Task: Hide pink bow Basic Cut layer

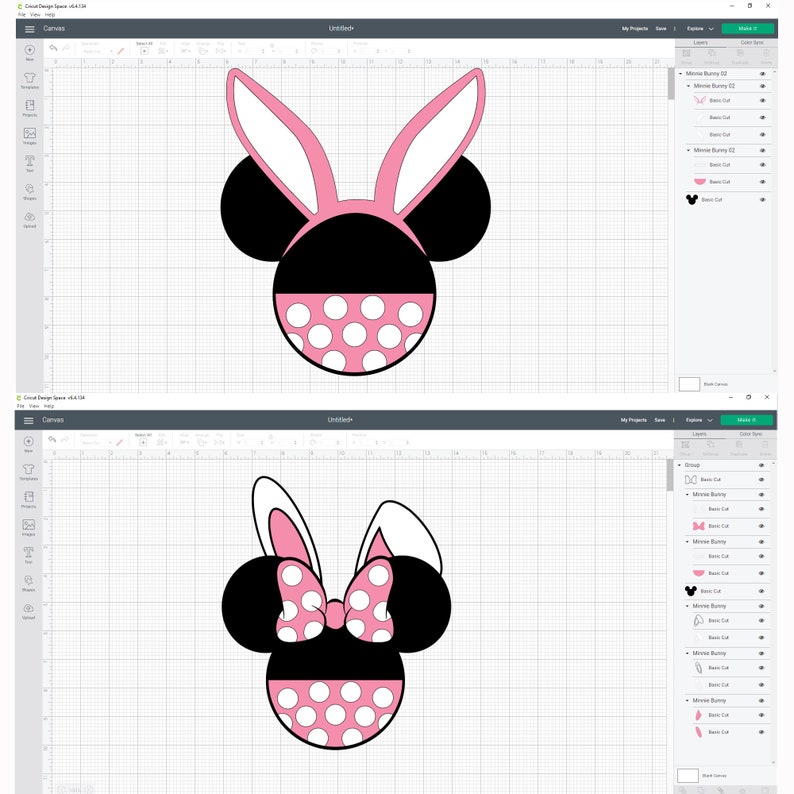Action: 761,526
